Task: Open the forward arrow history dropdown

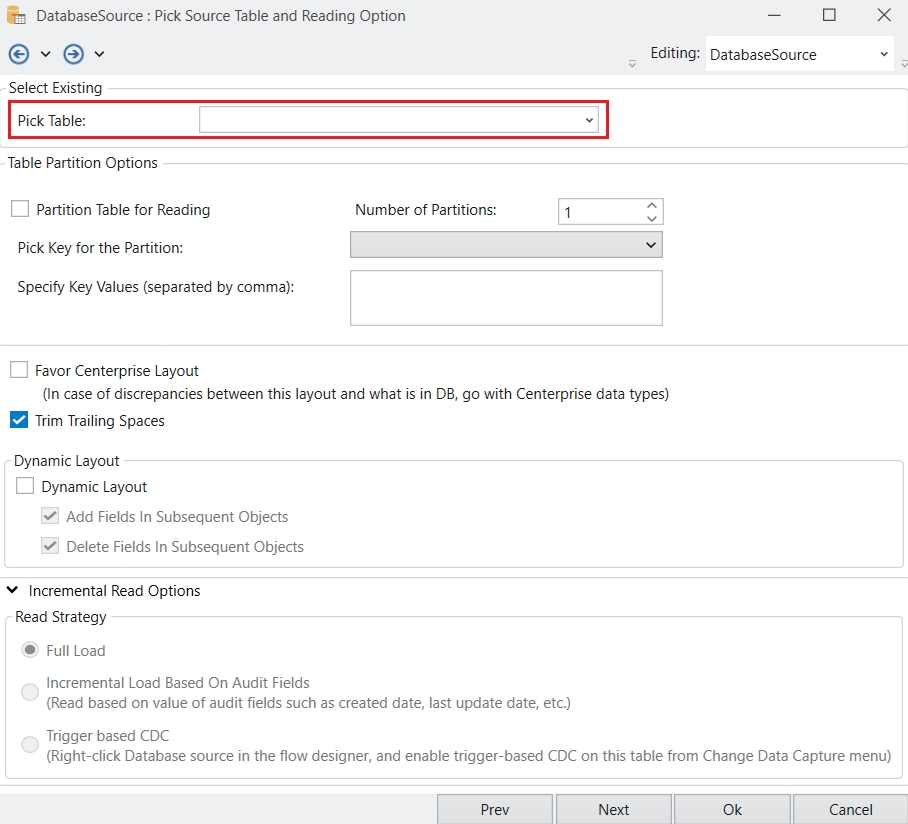Action: tap(99, 54)
